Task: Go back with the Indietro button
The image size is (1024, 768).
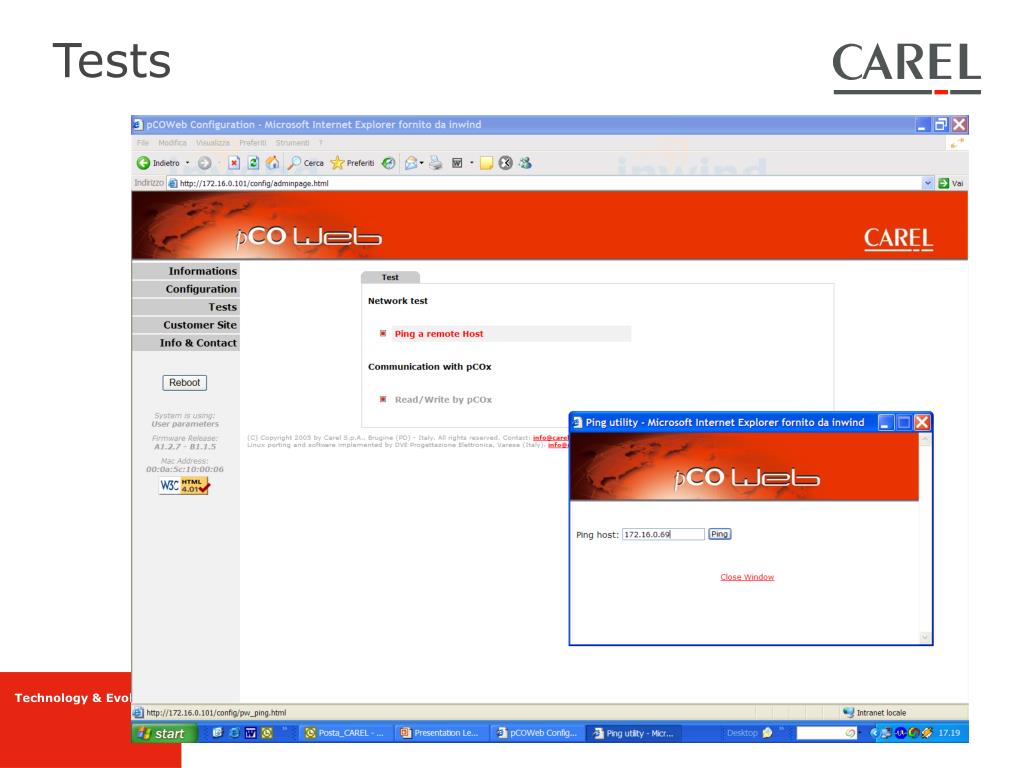Action: click(x=158, y=163)
